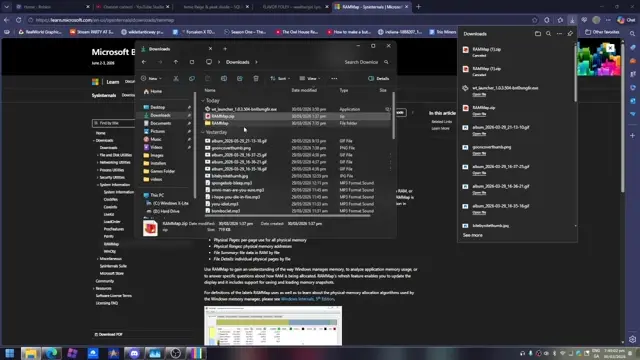Open The Owl House bookmark

coord(296,32)
